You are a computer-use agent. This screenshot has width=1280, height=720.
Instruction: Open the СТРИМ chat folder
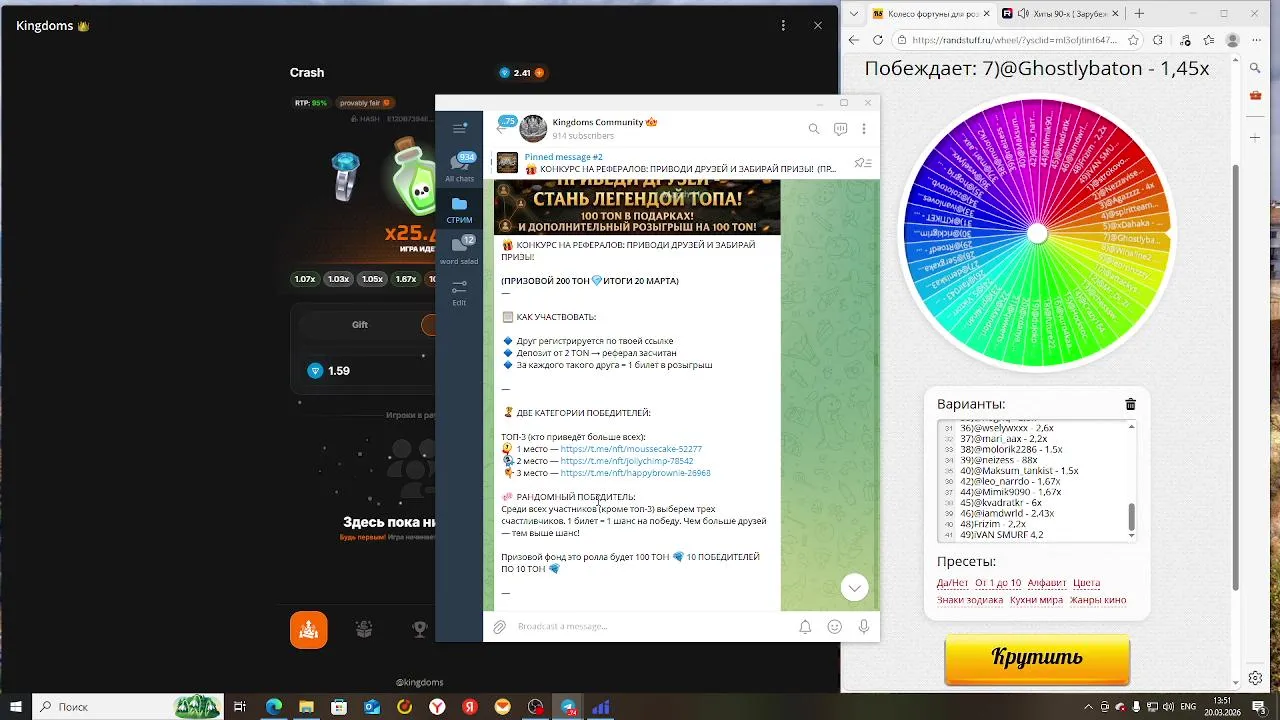click(459, 209)
